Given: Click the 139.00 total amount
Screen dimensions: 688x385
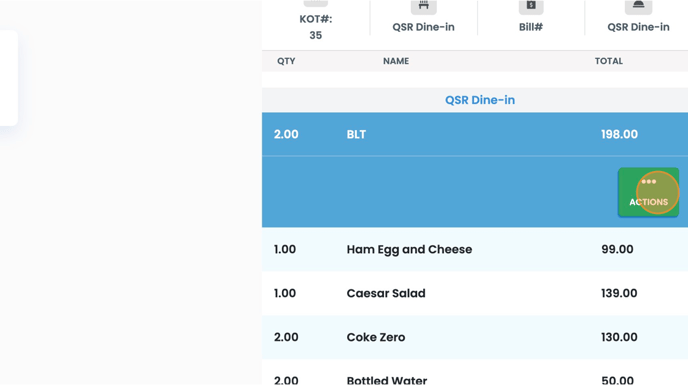Looking at the screenshot, I should (x=619, y=293).
